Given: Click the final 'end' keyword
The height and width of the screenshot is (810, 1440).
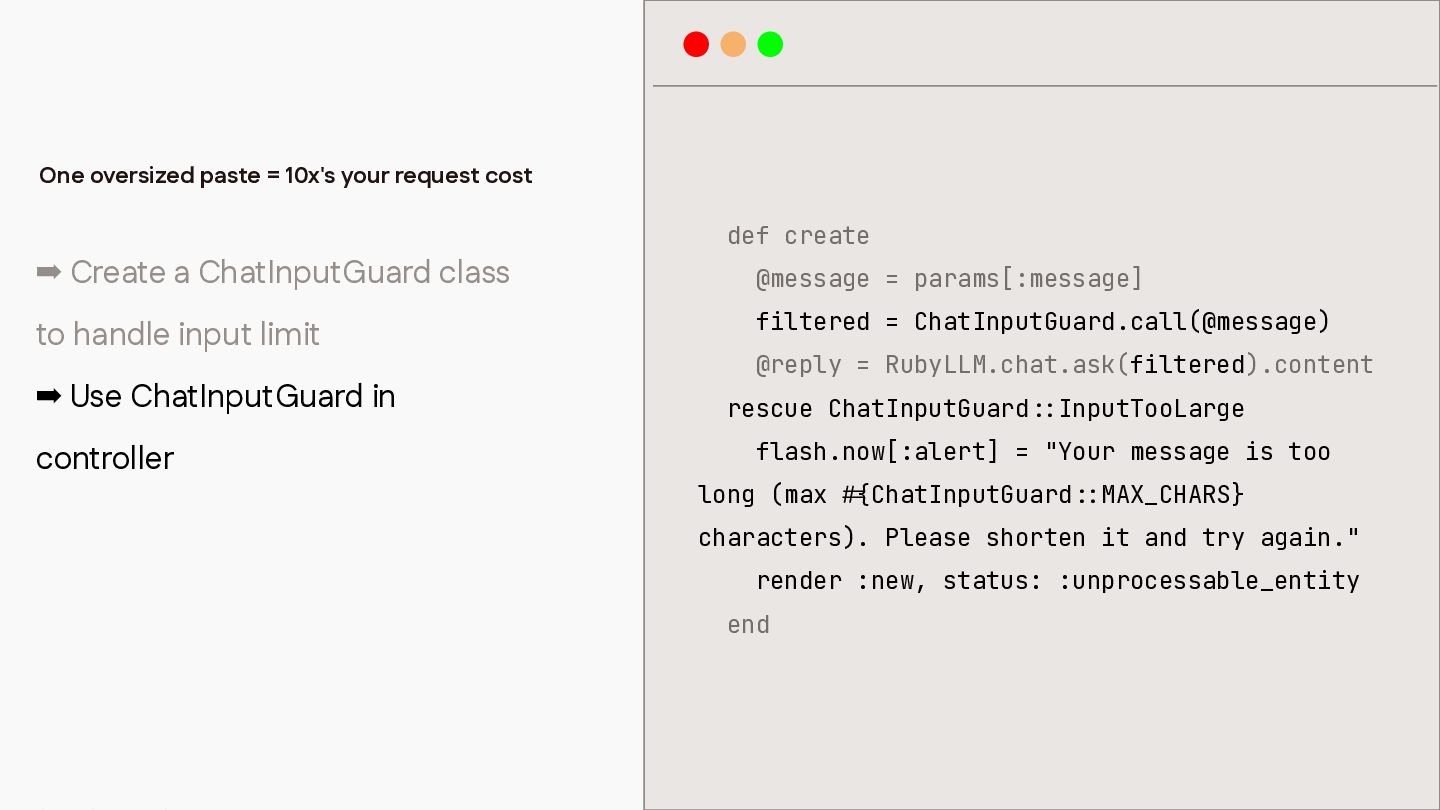Looking at the screenshot, I should [748, 625].
